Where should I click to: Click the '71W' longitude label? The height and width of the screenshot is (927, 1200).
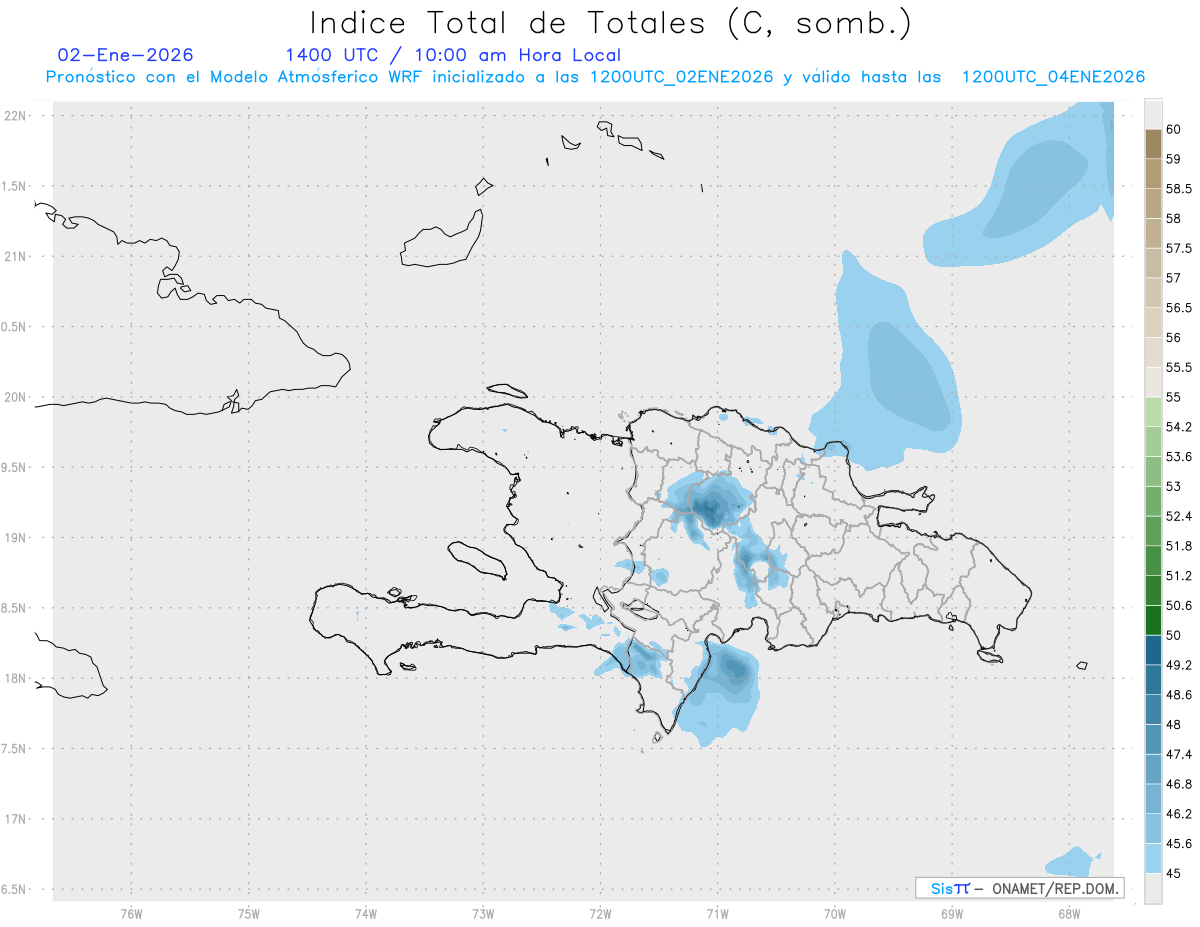click(x=717, y=913)
